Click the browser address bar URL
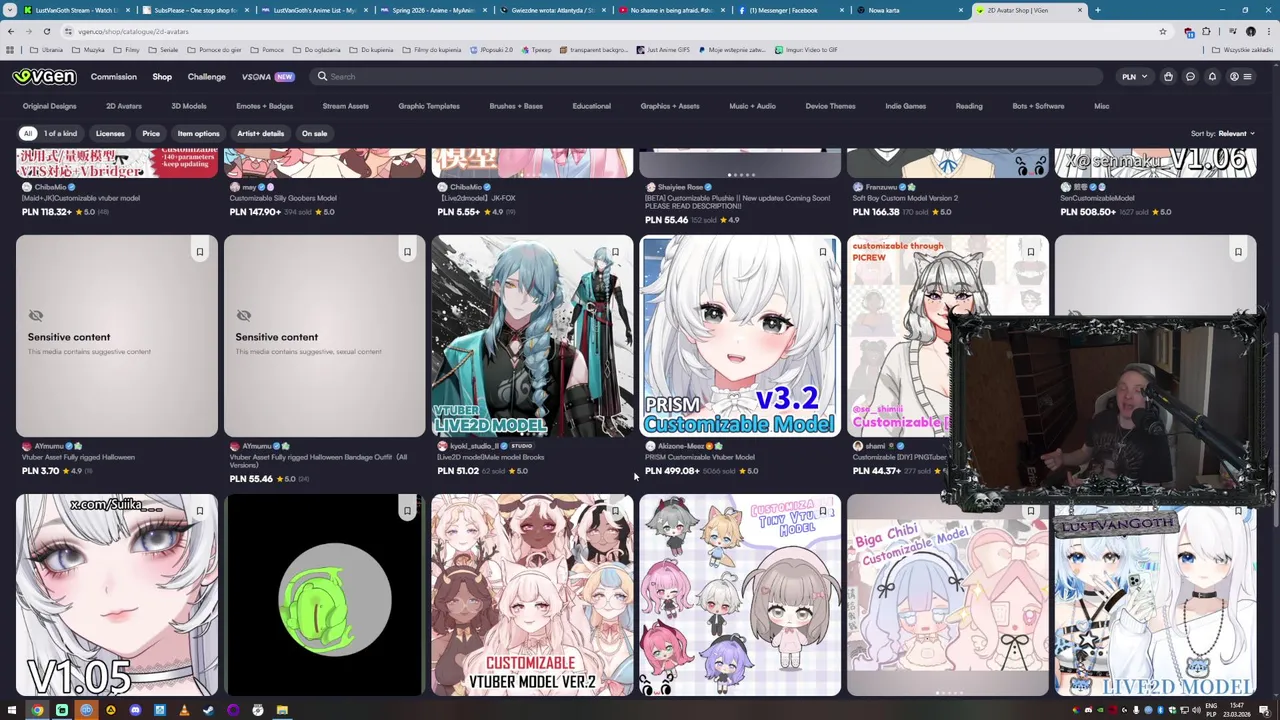The image size is (1280, 720). [133, 32]
